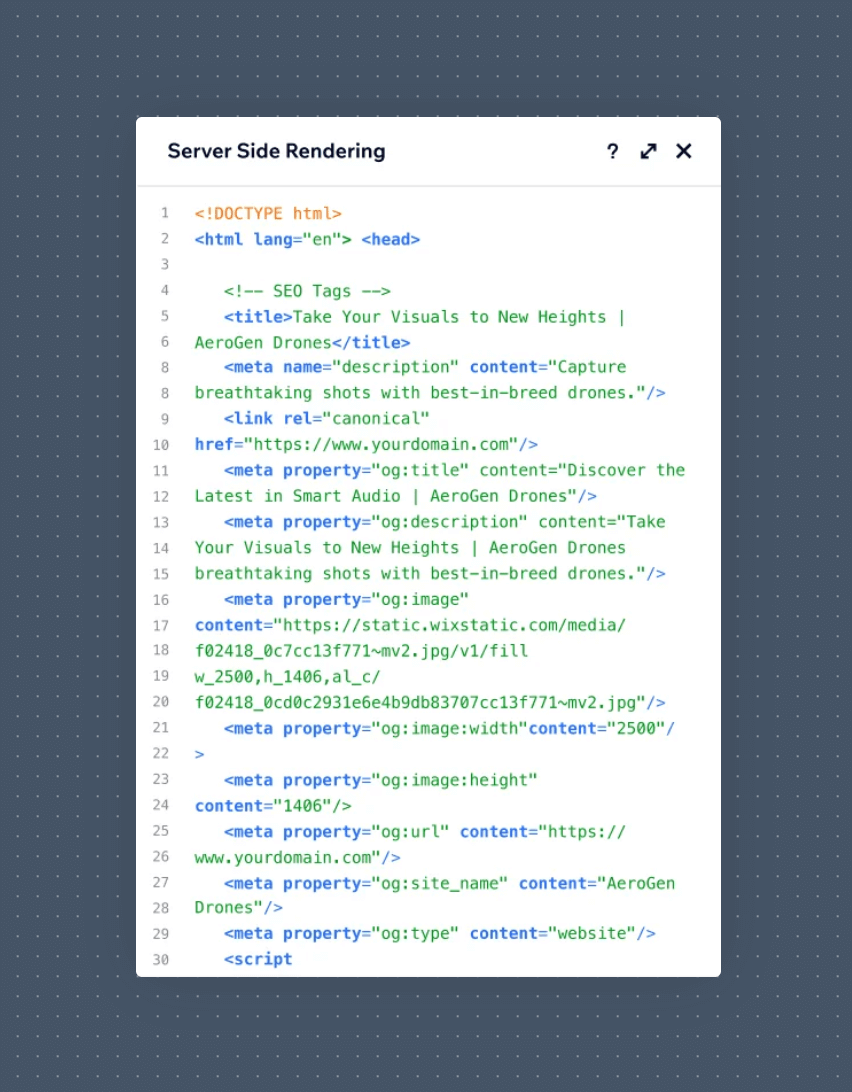The image size is (852, 1092).
Task: Click the static.wixstatic.com media URL
Action: coord(455,626)
